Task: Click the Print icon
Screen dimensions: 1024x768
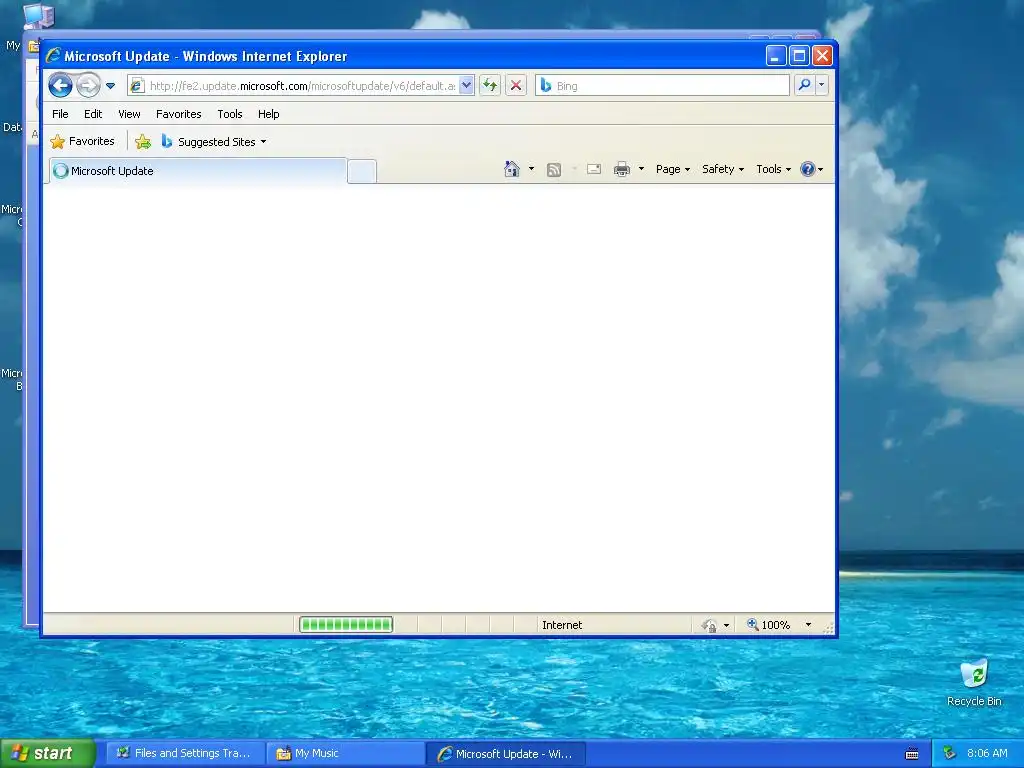Action: (622, 169)
